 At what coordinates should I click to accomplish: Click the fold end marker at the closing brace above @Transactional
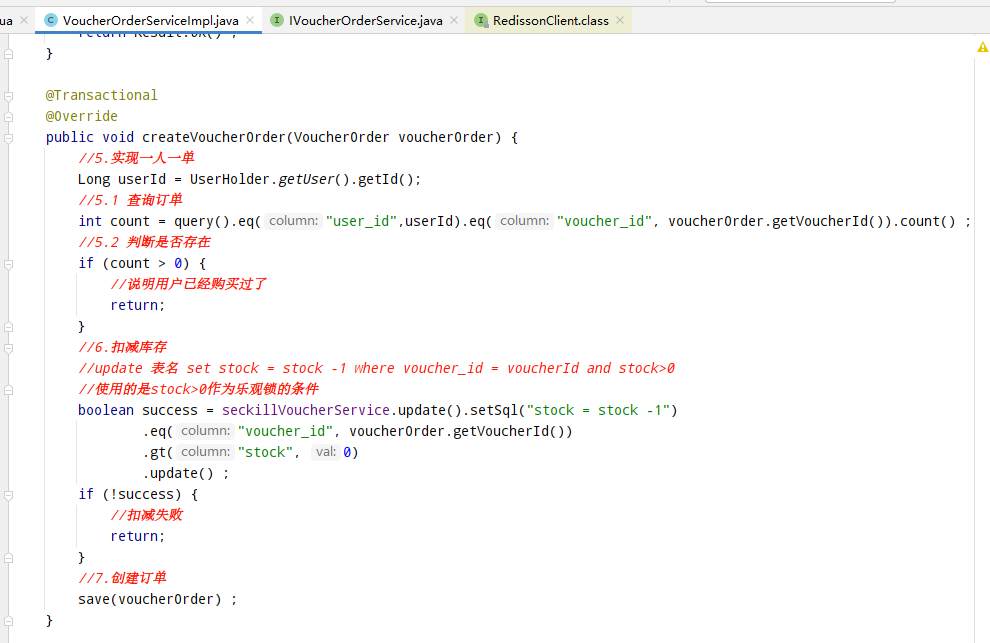coord(8,54)
